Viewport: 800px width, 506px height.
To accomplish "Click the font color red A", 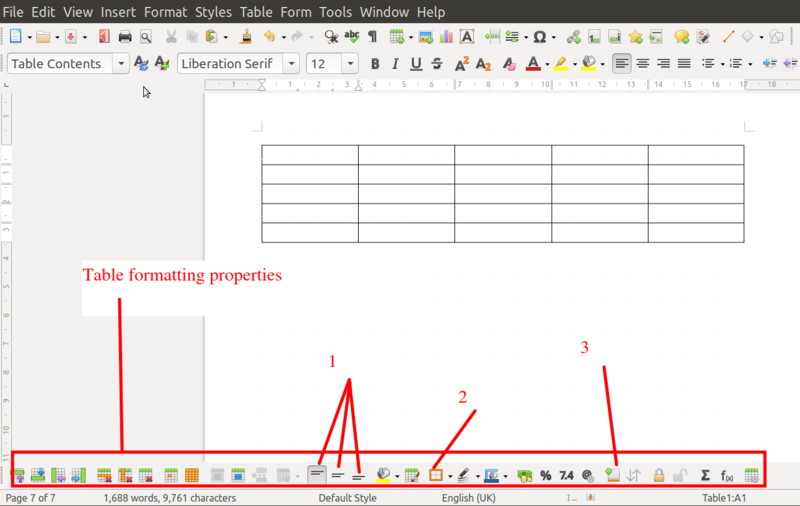I will (533, 64).
